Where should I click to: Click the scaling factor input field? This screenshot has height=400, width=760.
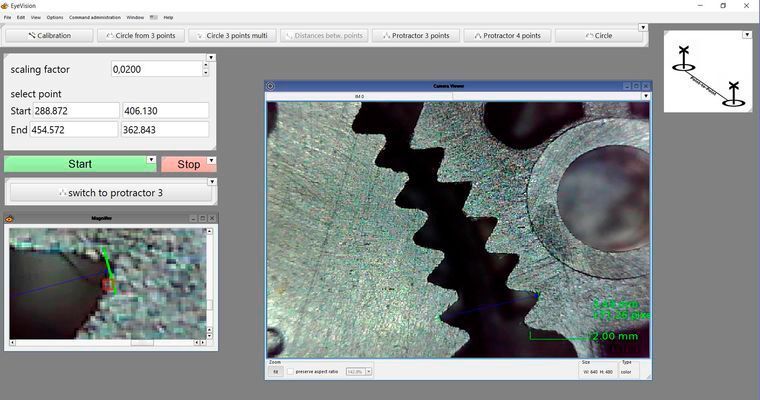tap(157, 69)
